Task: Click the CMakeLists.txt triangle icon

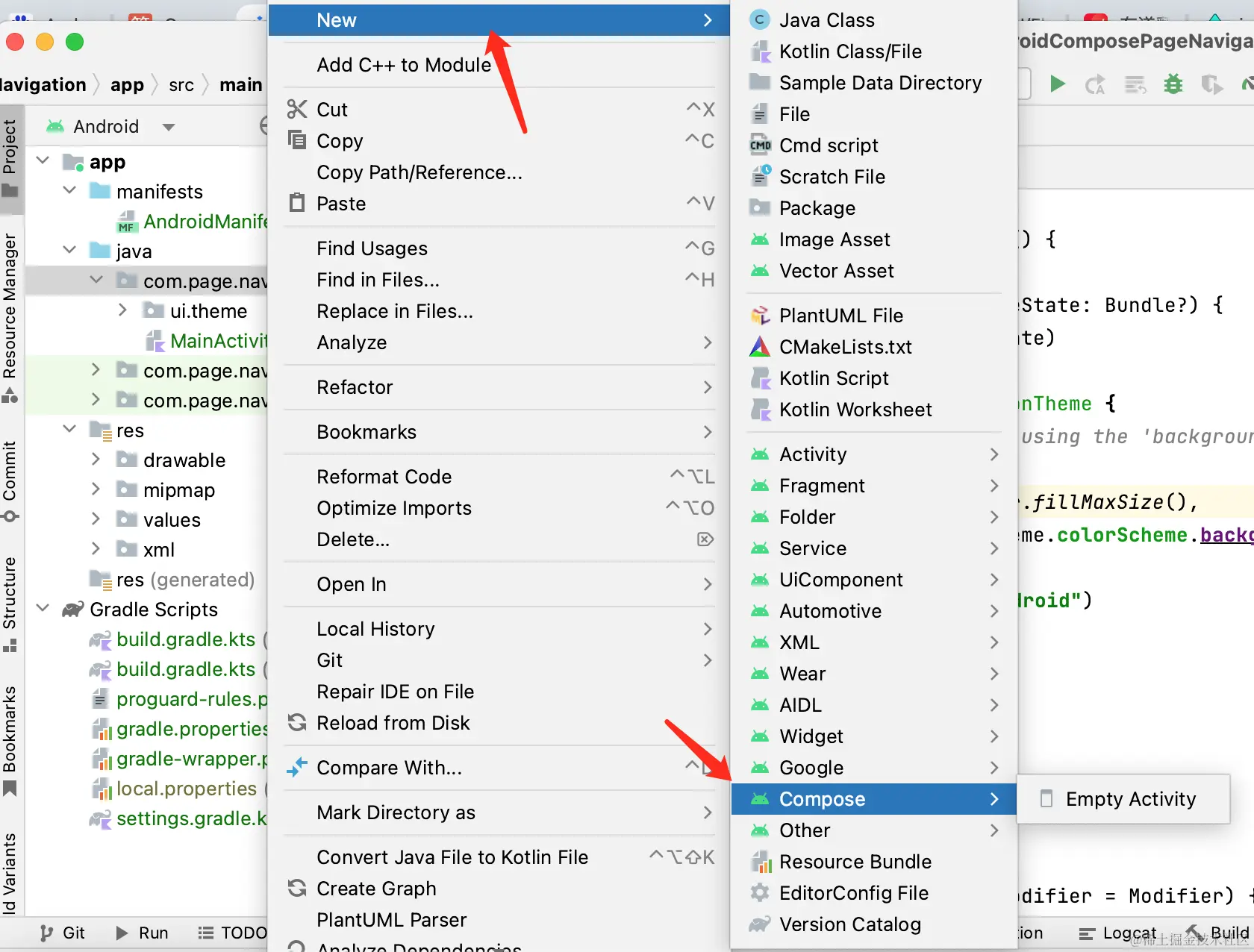Action: click(x=760, y=347)
